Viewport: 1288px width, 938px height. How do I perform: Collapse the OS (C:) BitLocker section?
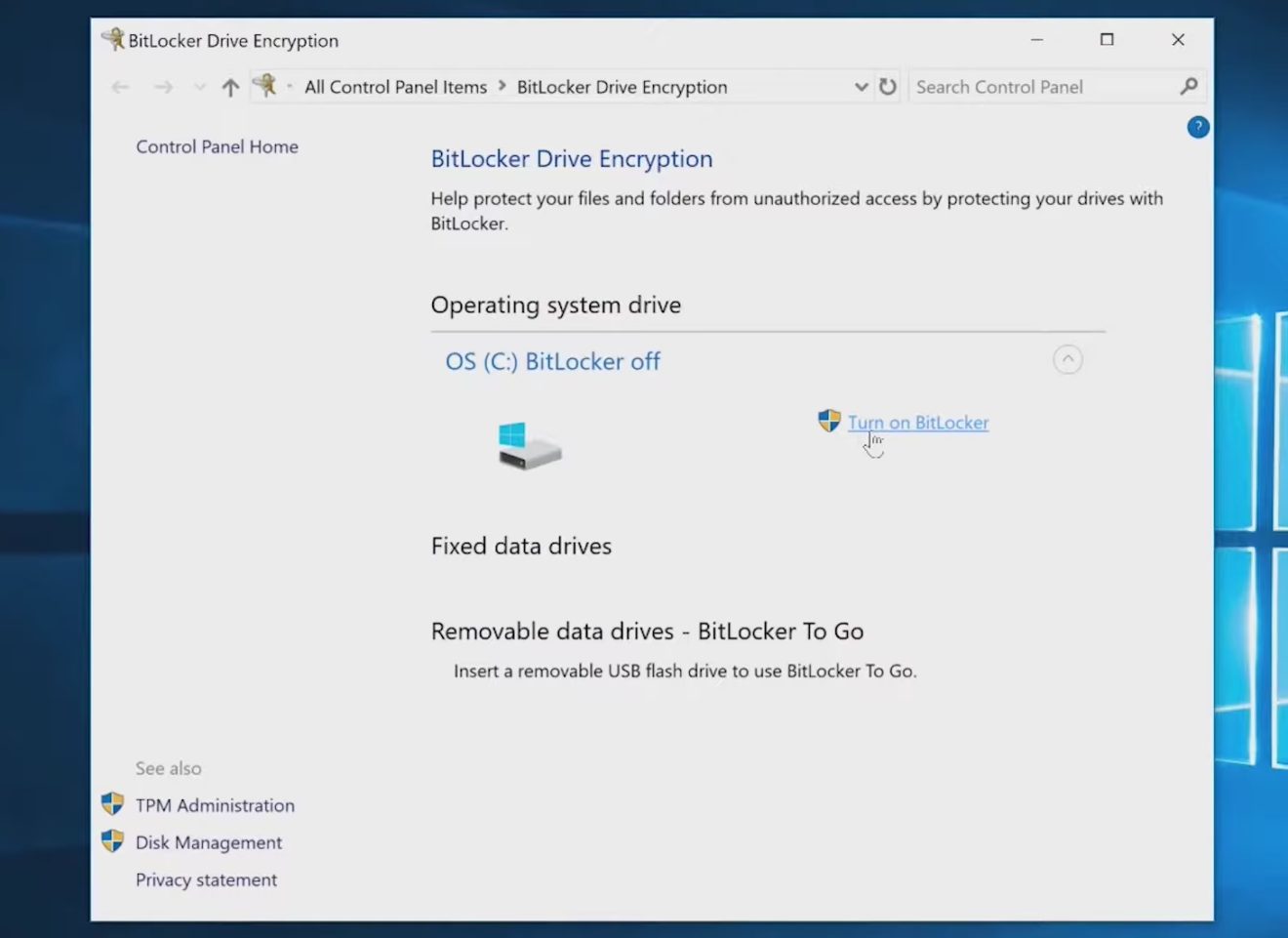pos(1067,359)
